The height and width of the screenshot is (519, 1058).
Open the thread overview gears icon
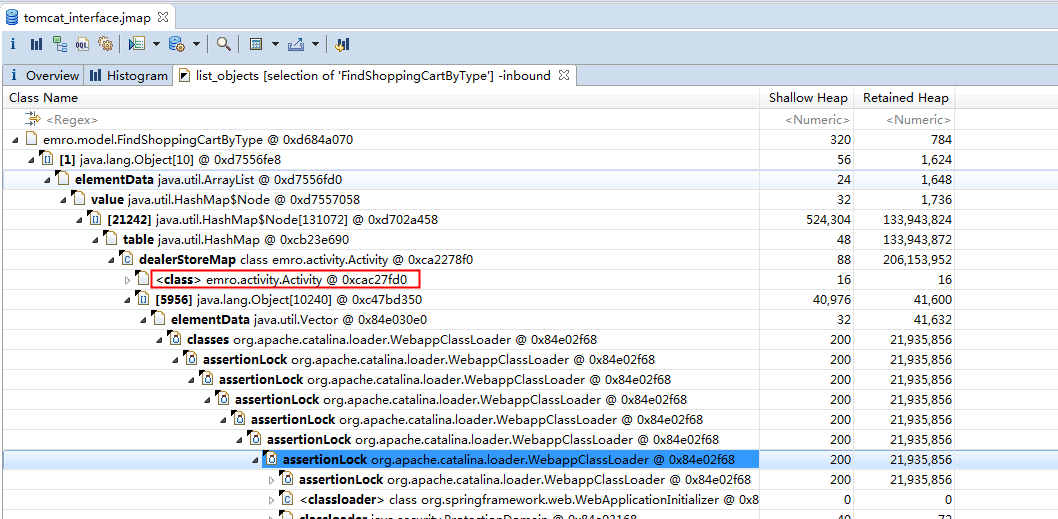pyautogui.click(x=105, y=44)
